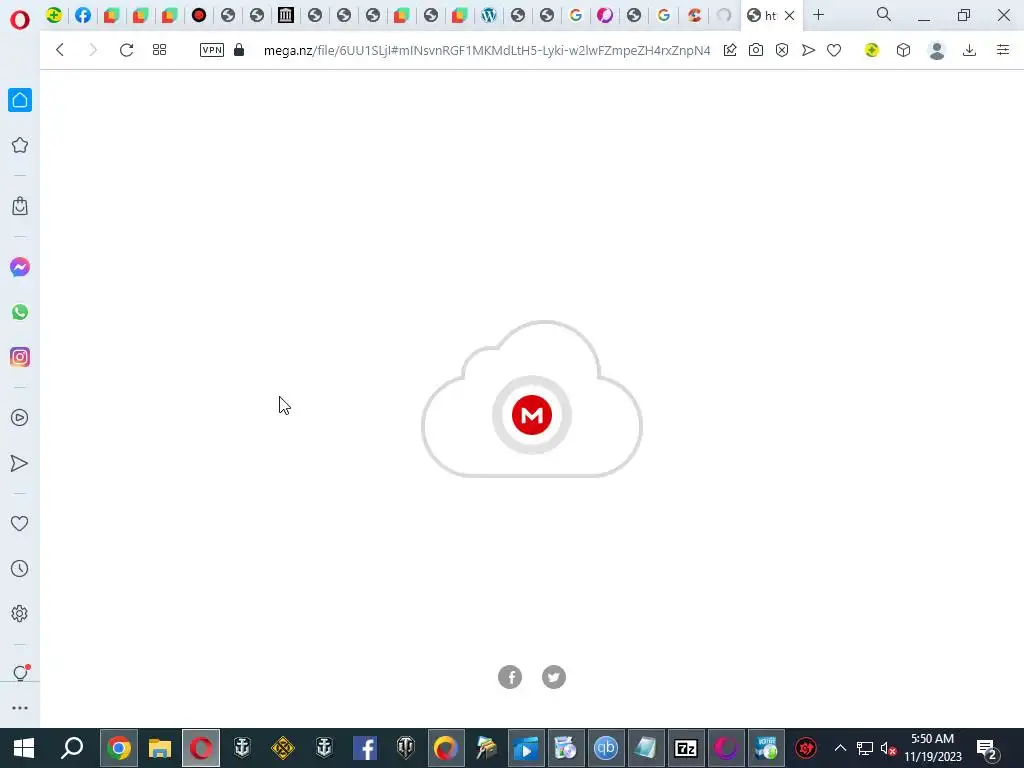Image resolution: width=1024 pixels, height=768 pixels.
Task: Open MEGA's Twitter page link
Action: point(554,677)
